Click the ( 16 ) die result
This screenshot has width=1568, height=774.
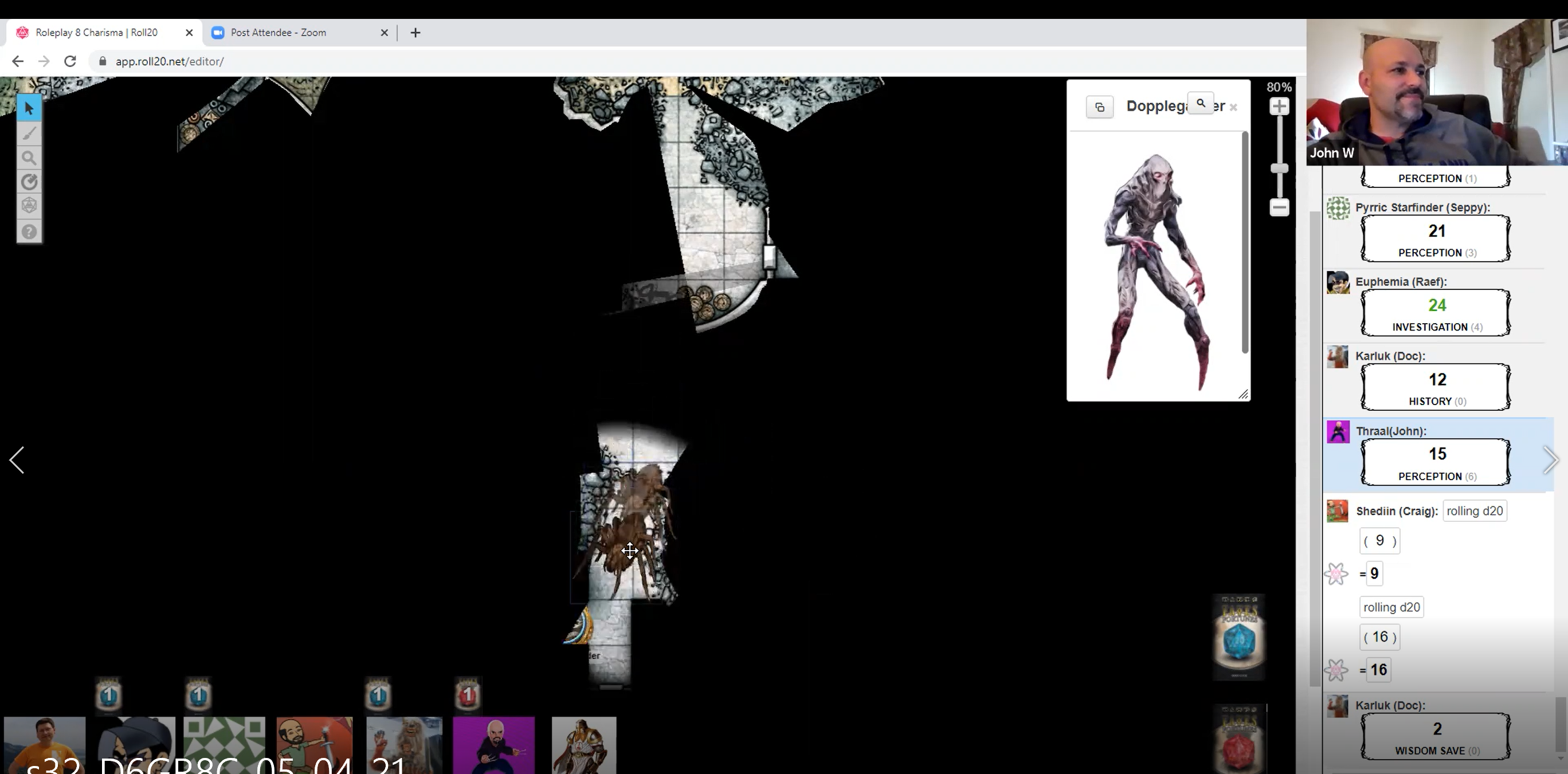[1379, 637]
